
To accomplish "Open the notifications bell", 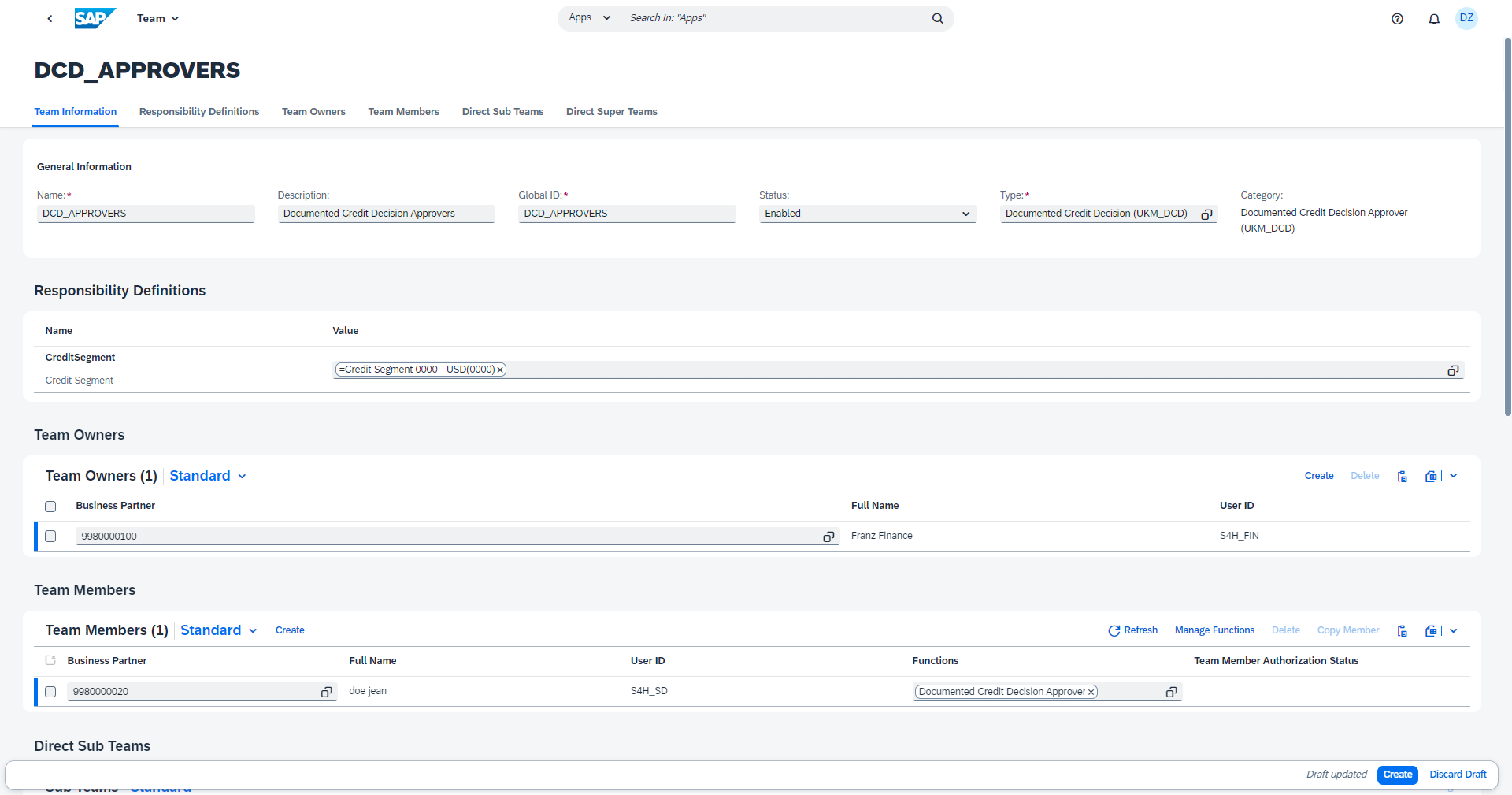I will pyautogui.click(x=1434, y=19).
